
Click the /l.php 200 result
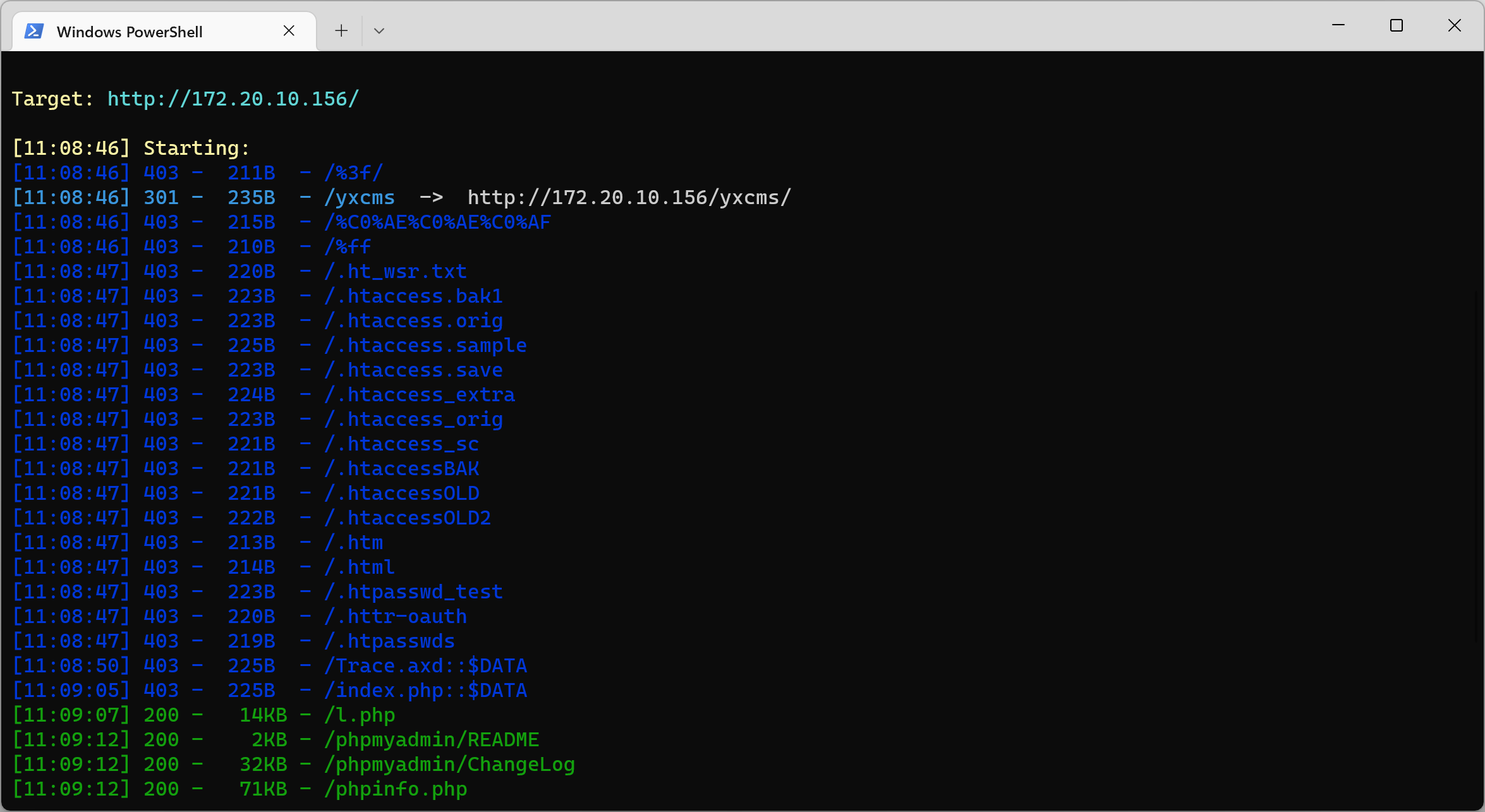tap(360, 715)
